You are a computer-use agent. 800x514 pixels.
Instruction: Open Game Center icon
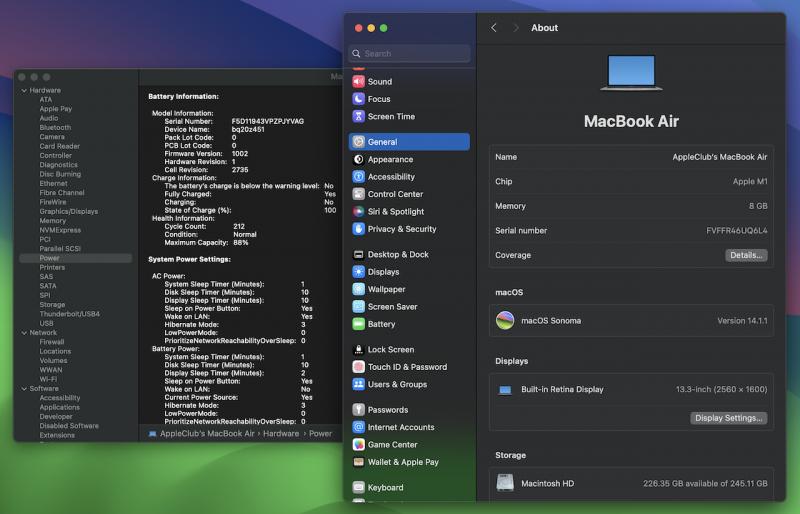pyautogui.click(x=359, y=444)
